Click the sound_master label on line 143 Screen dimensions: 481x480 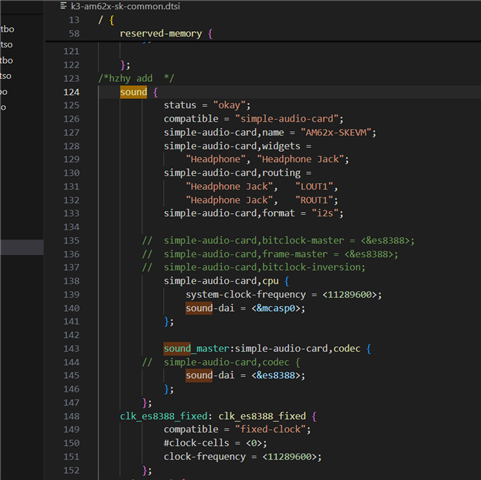tap(196, 349)
